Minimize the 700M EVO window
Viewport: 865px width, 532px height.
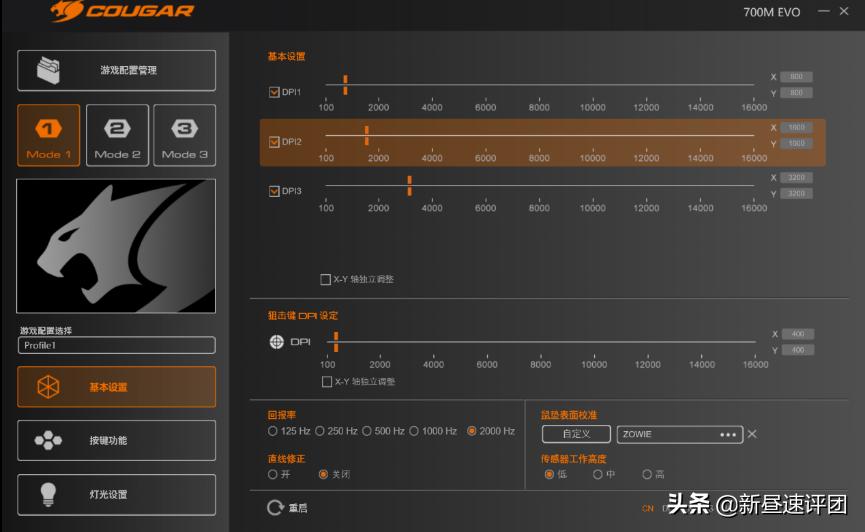824,11
